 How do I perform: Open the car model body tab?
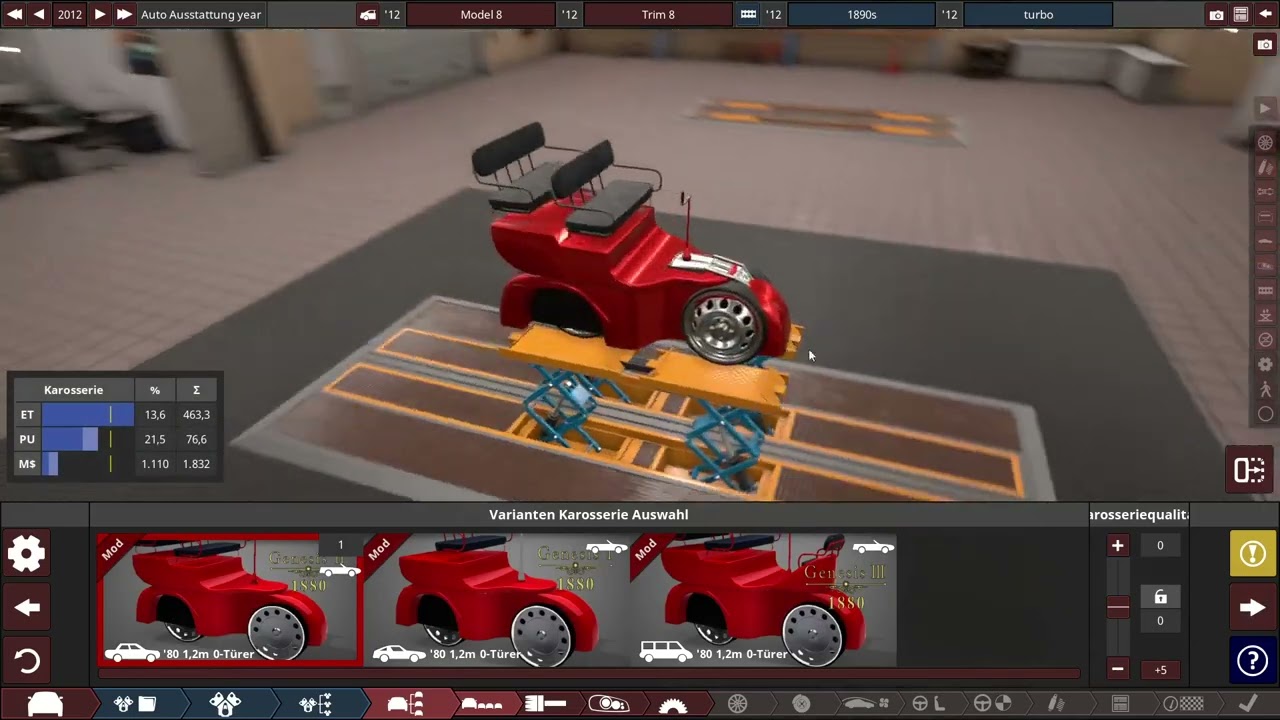(x=405, y=704)
